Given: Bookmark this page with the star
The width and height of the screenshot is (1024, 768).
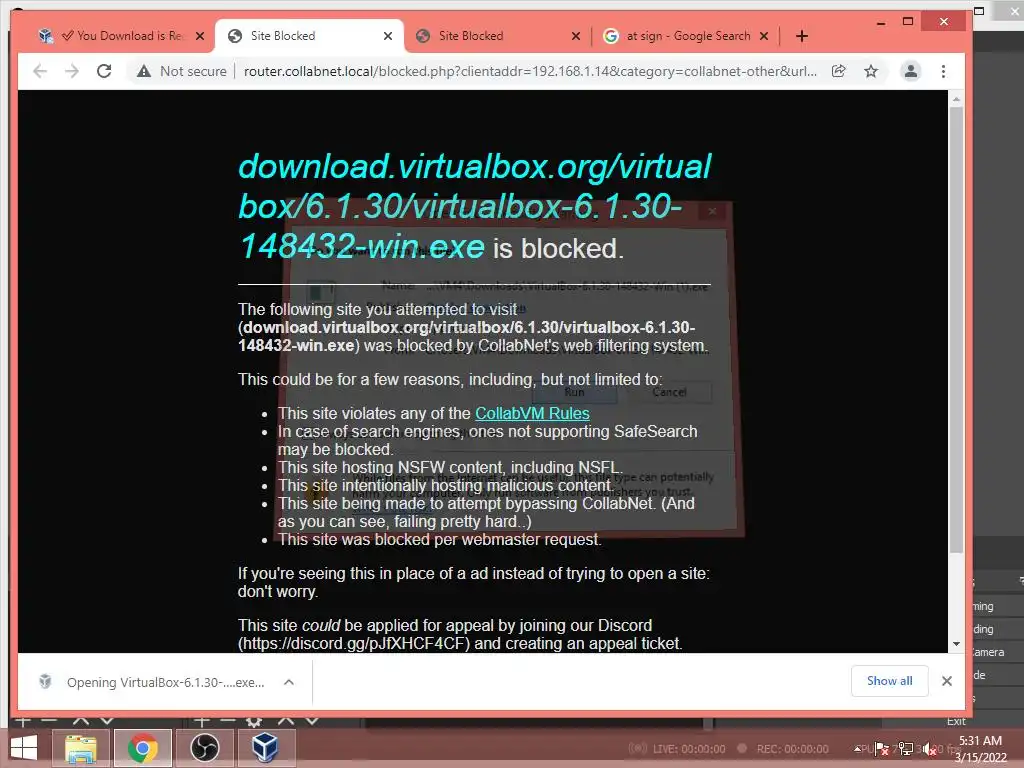Looking at the screenshot, I should click(871, 71).
